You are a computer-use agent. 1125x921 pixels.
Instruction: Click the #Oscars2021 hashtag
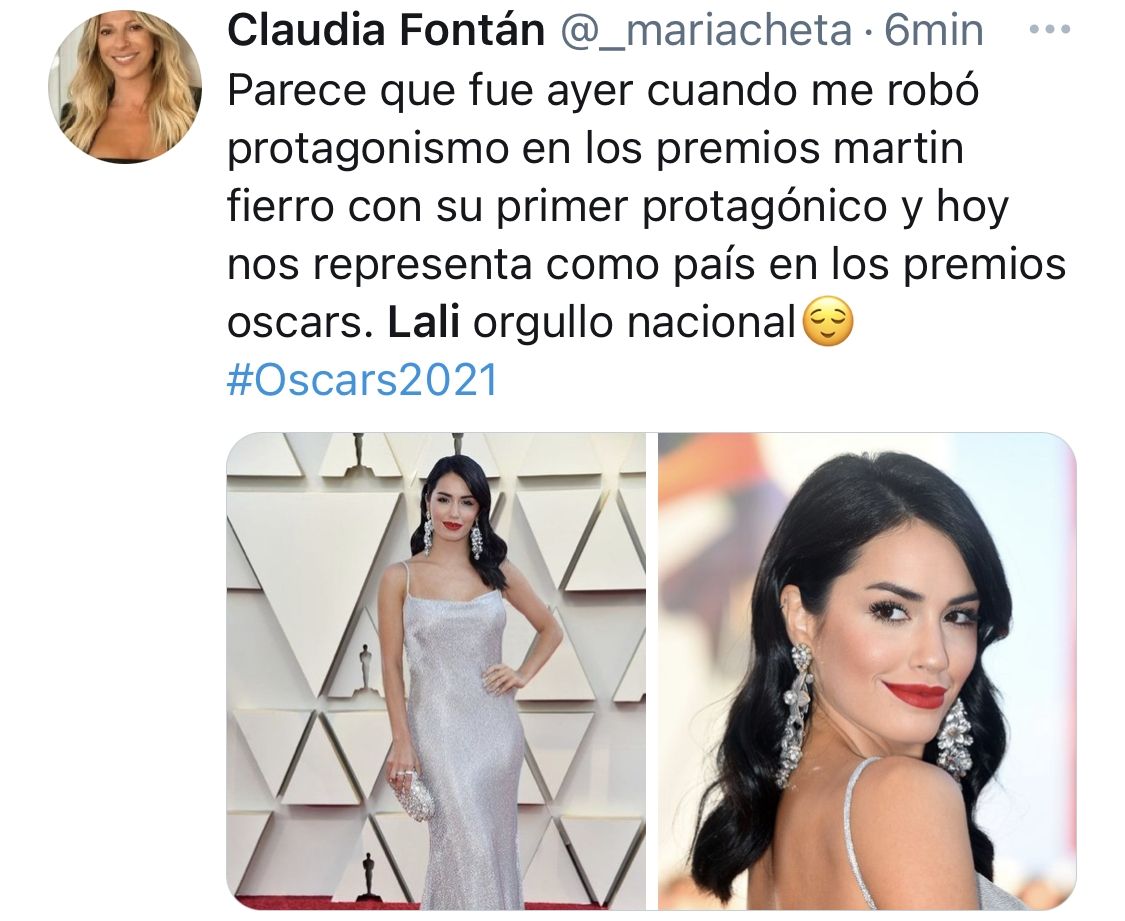click(x=362, y=379)
